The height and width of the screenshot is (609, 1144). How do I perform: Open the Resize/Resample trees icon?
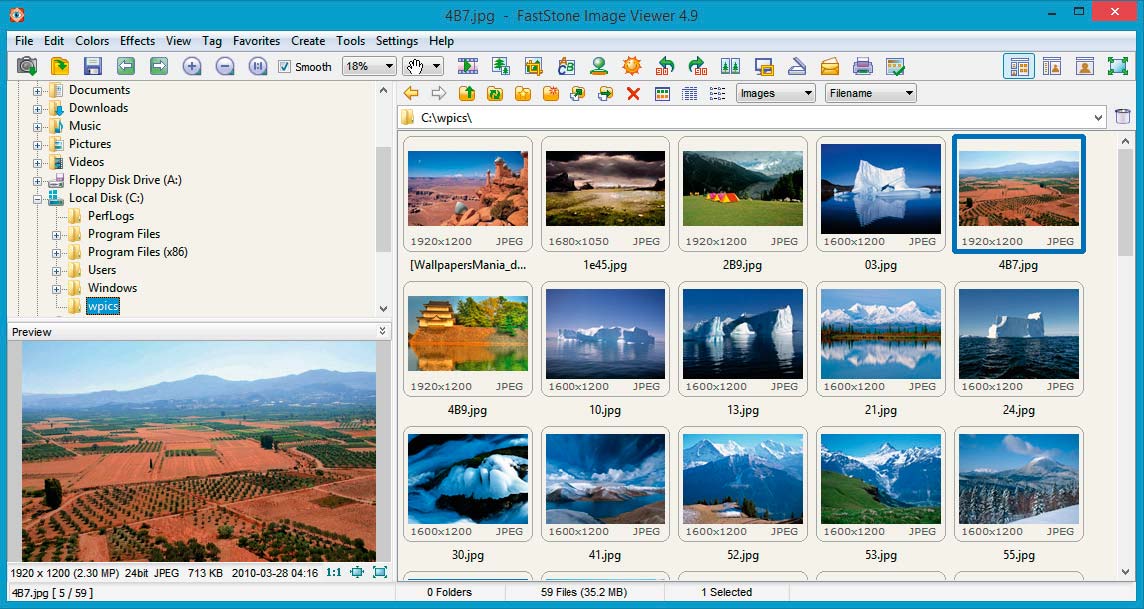[x=500, y=66]
